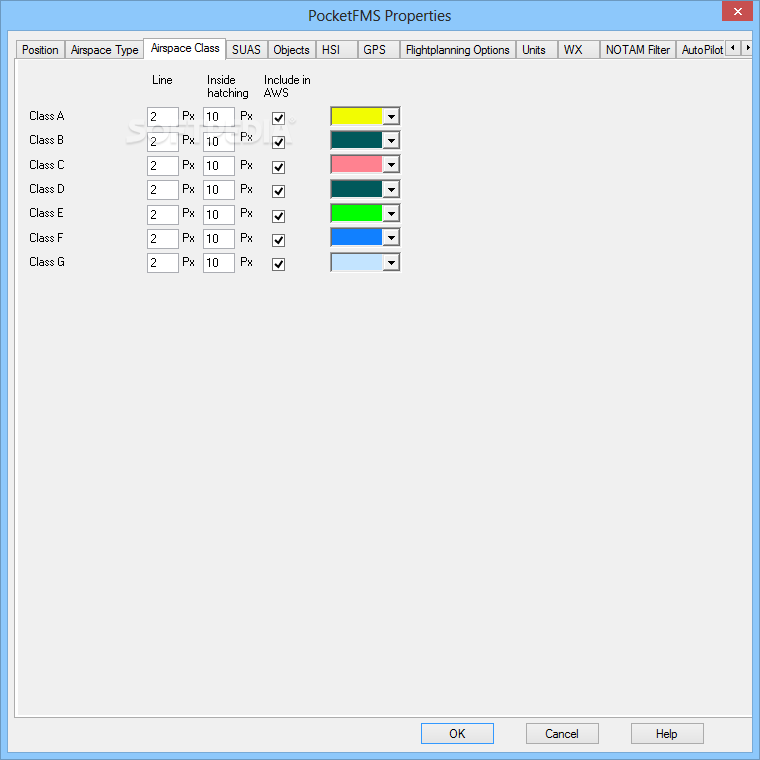Click the light blue Class G swatch
760x760 pixels.
point(357,262)
